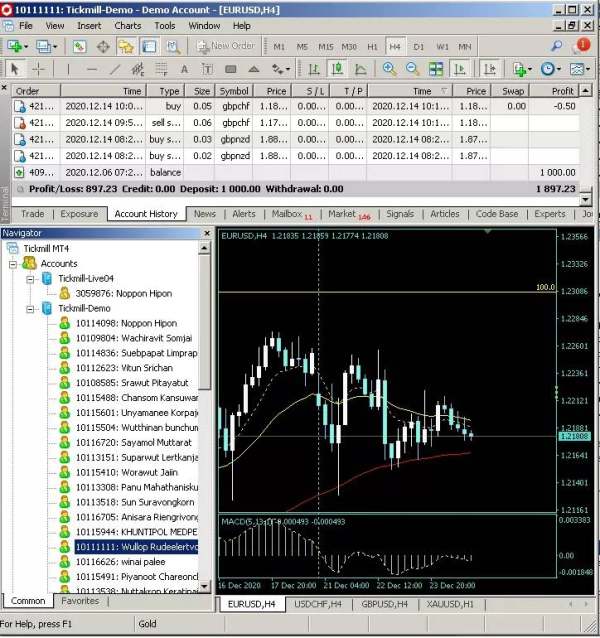600x638 pixels.
Task: Click the Navigator scrollbar down arrow
Action: (x=204, y=586)
